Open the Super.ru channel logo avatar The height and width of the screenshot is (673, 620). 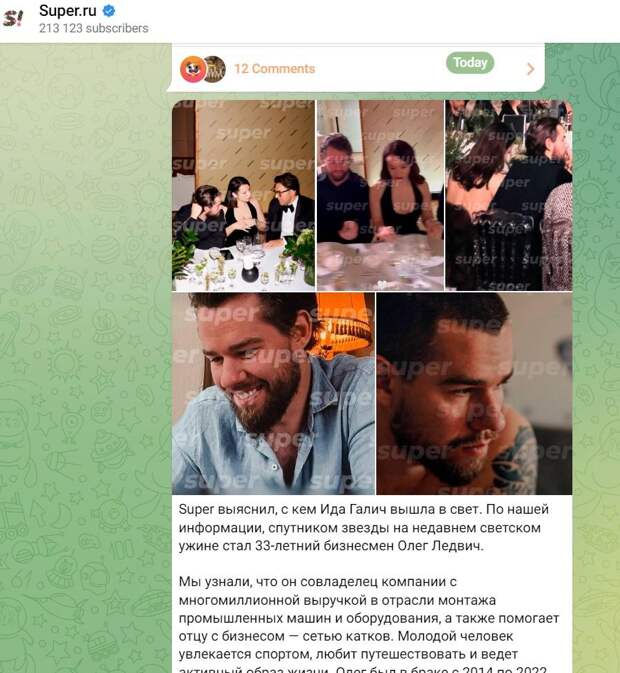(x=13, y=18)
